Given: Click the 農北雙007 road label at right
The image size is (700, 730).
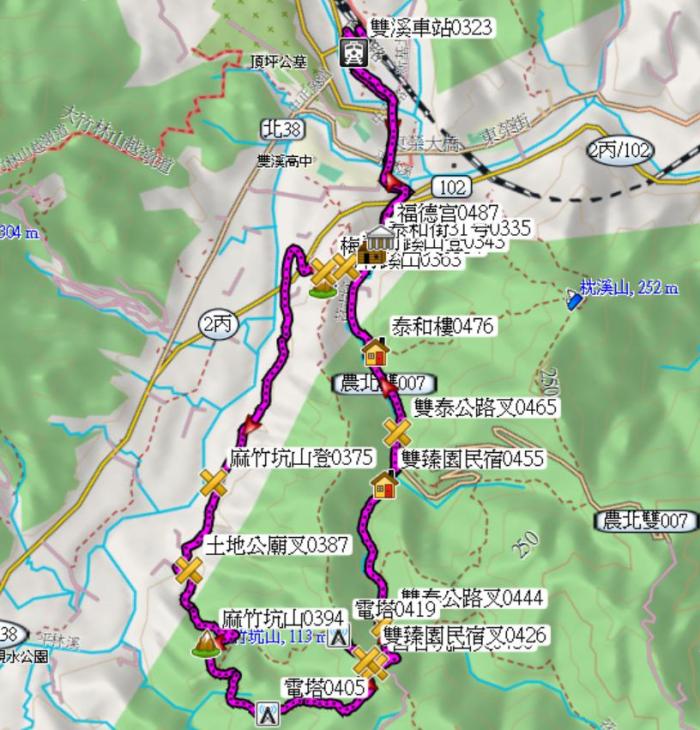Looking at the screenshot, I should pyautogui.click(x=646, y=520).
